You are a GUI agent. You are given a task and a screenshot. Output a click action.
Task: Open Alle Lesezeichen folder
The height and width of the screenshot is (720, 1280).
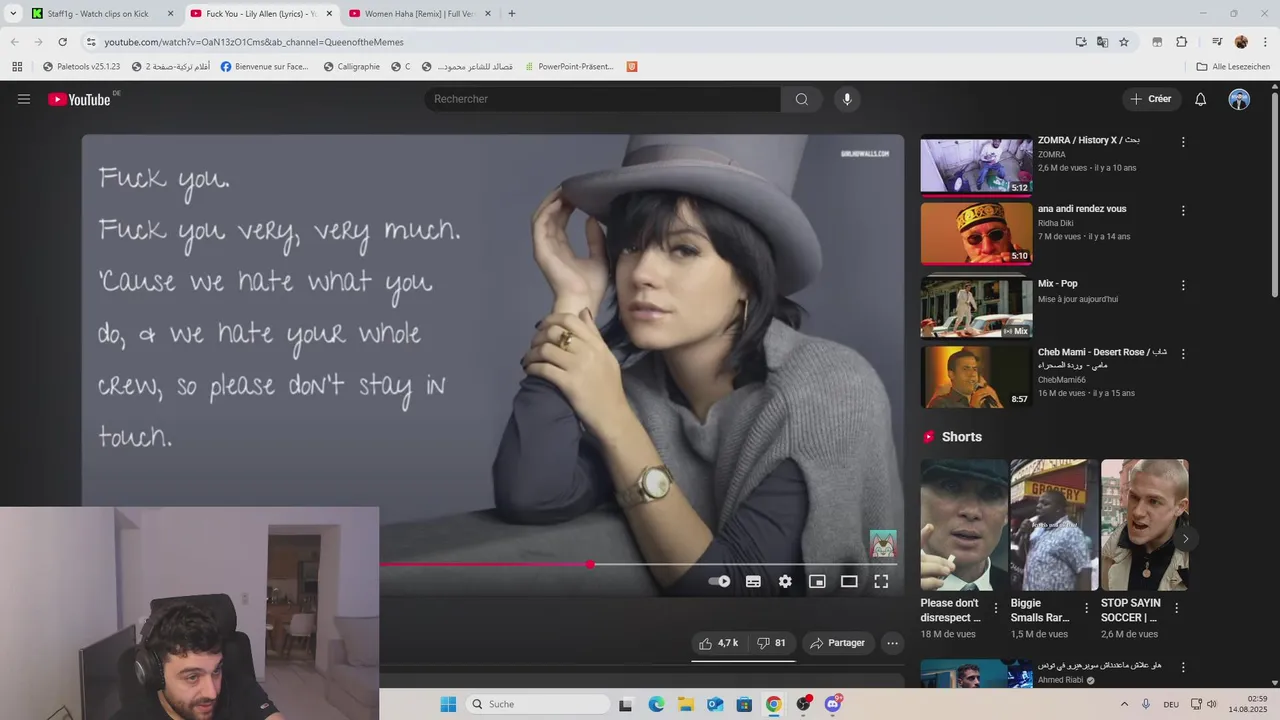click(1233, 67)
